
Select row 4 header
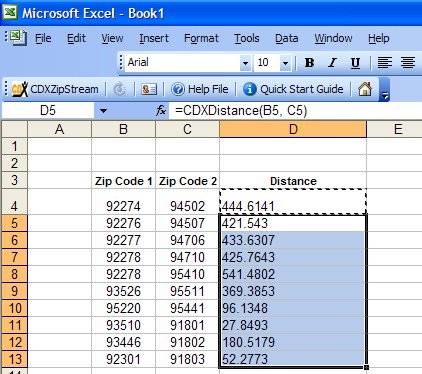14,202
